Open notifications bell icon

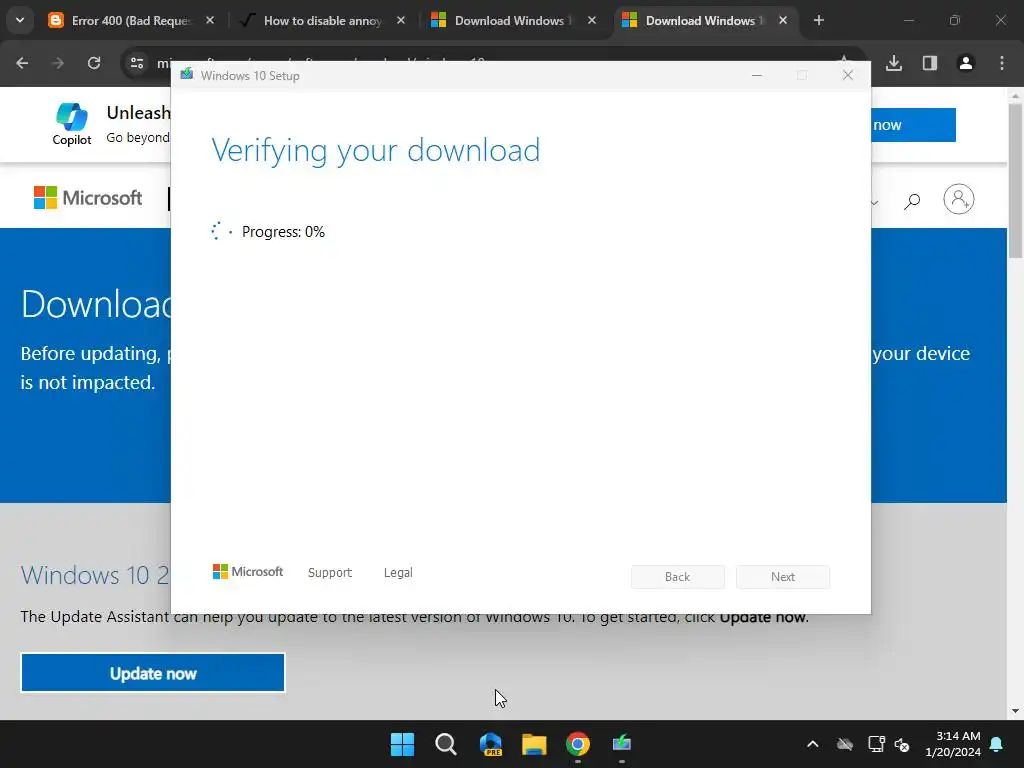click(997, 744)
